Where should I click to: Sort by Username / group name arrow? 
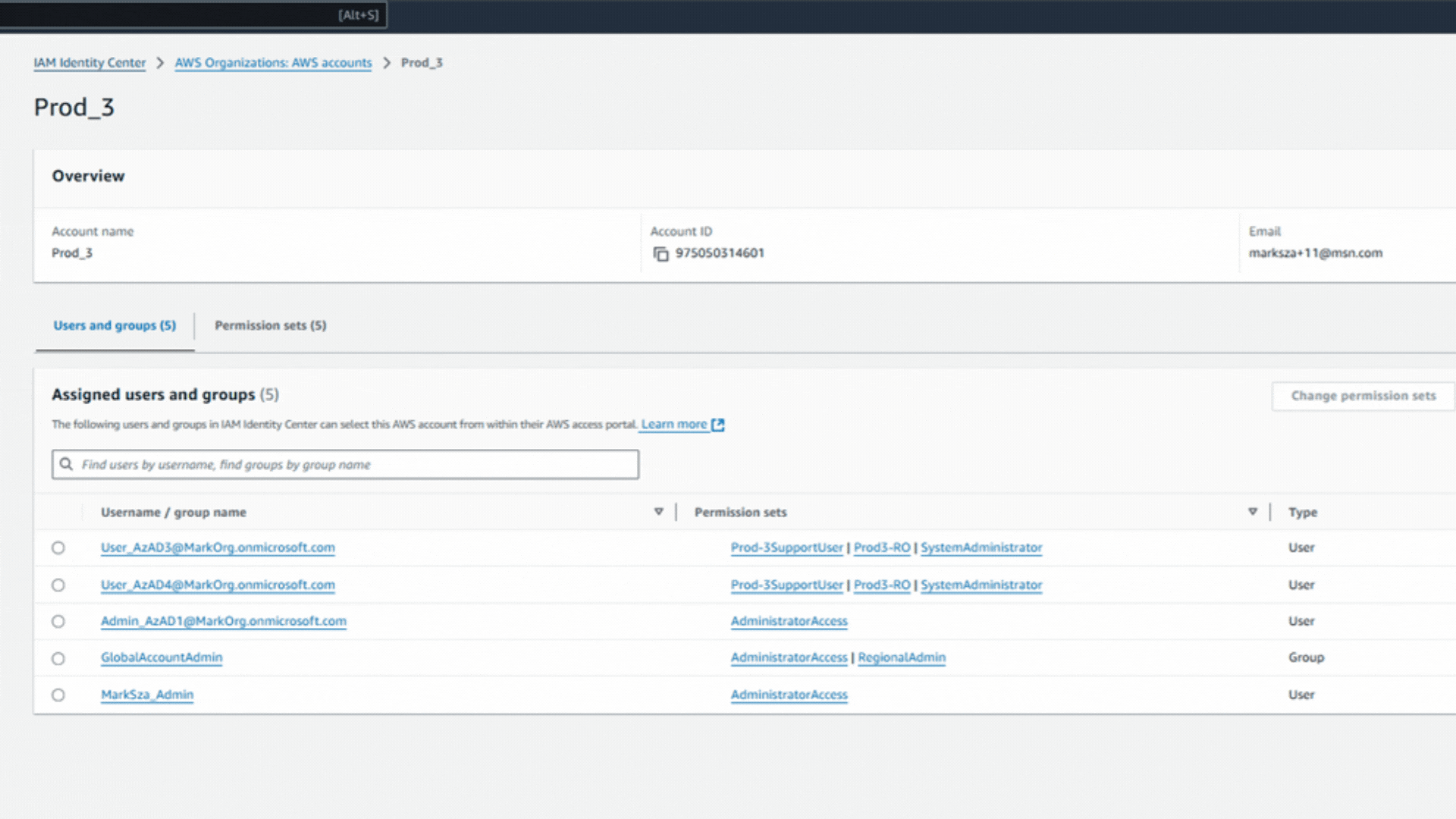pos(658,512)
